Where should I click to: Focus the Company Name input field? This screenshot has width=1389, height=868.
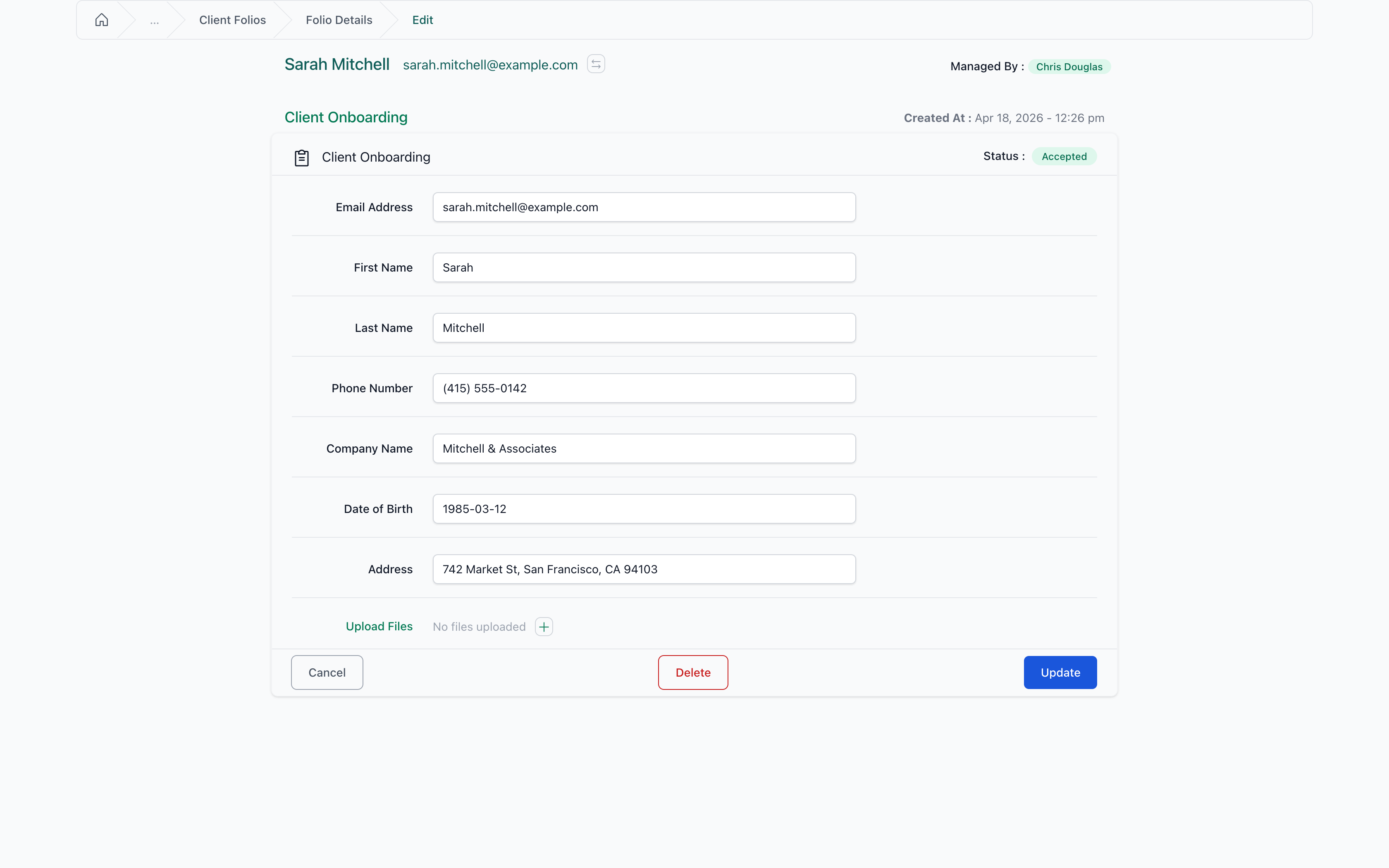point(644,448)
